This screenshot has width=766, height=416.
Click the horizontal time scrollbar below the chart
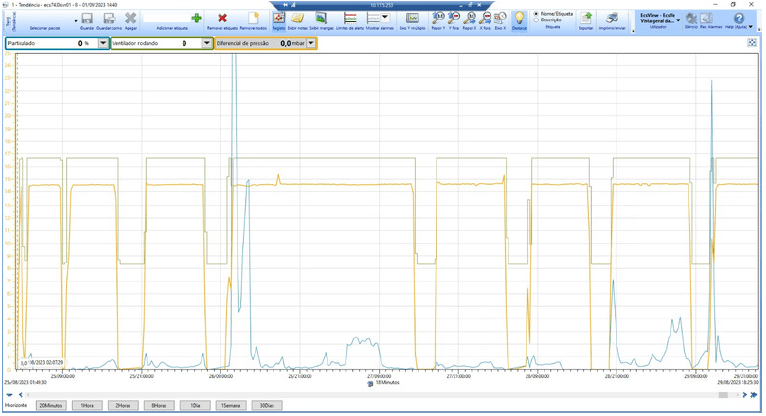pos(380,394)
